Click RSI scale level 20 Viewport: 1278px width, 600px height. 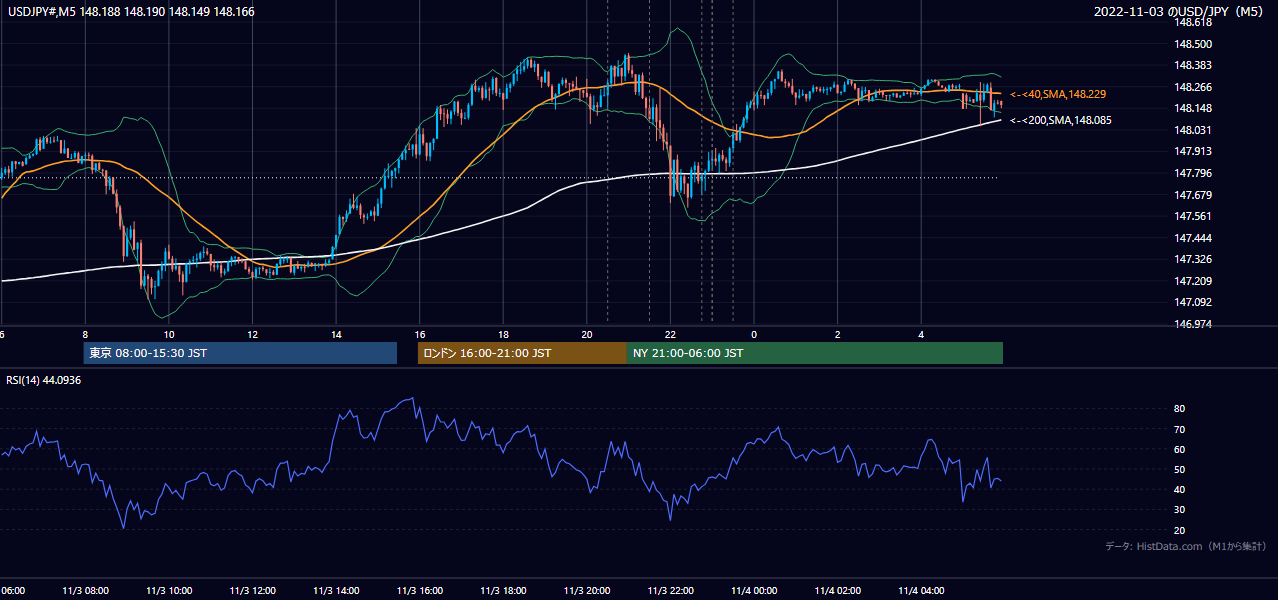pos(1179,530)
